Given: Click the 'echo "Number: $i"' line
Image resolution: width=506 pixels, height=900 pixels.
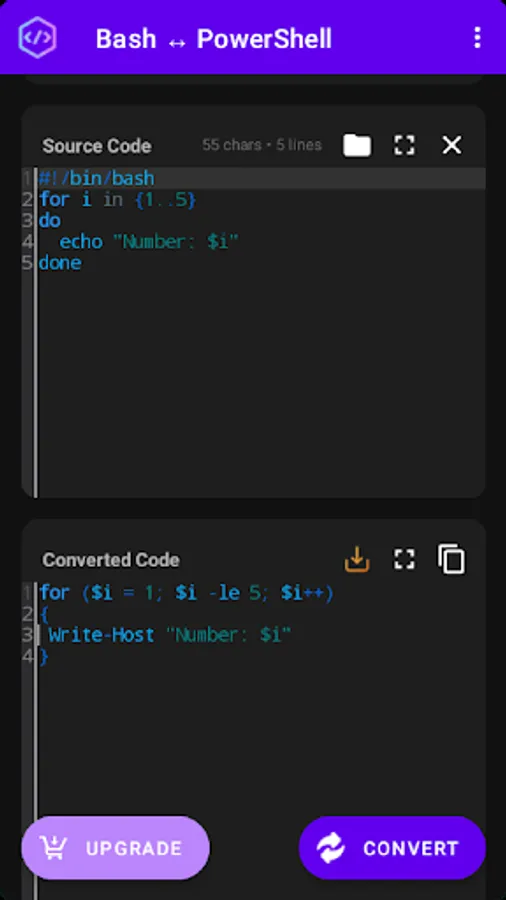Looking at the screenshot, I should [149, 242].
